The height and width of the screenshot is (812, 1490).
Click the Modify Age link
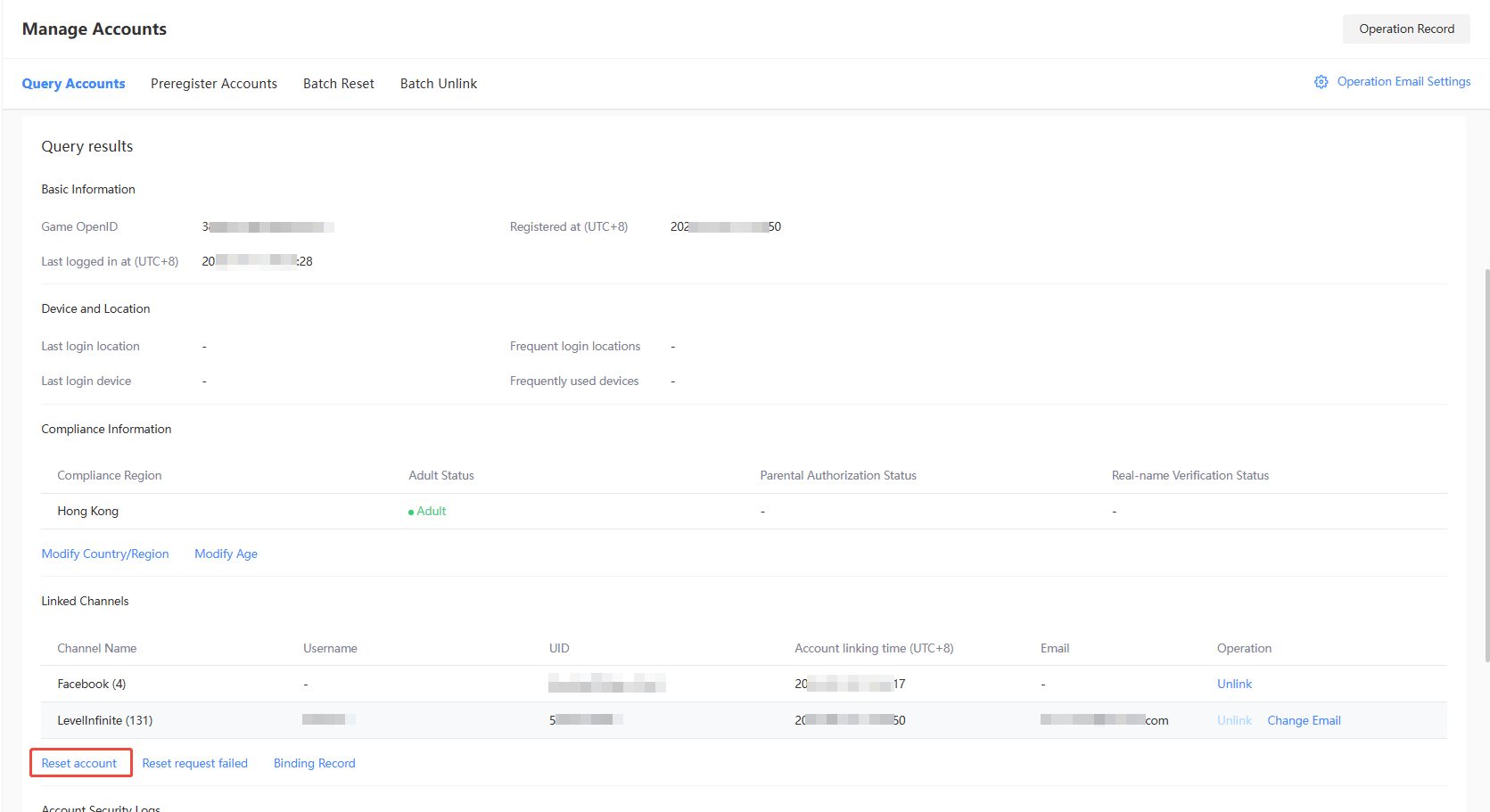[x=226, y=554]
